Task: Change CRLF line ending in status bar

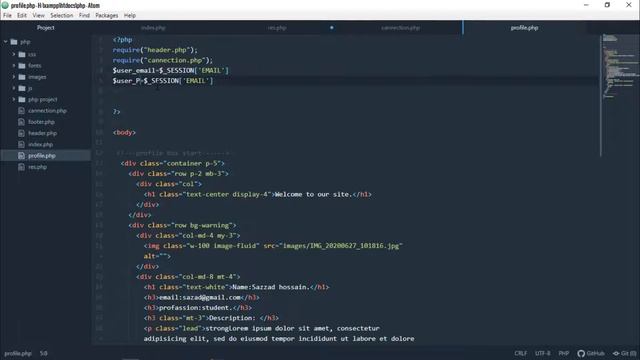Action: [x=520, y=353]
